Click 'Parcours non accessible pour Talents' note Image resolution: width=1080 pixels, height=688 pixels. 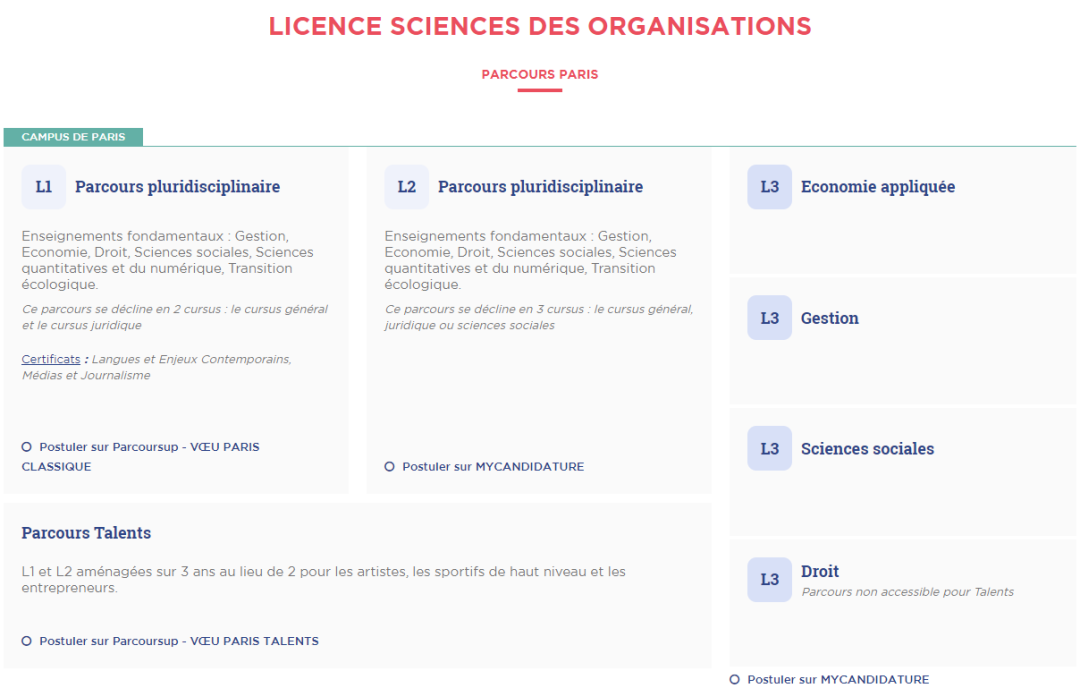pyautogui.click(x=907, y=592)
